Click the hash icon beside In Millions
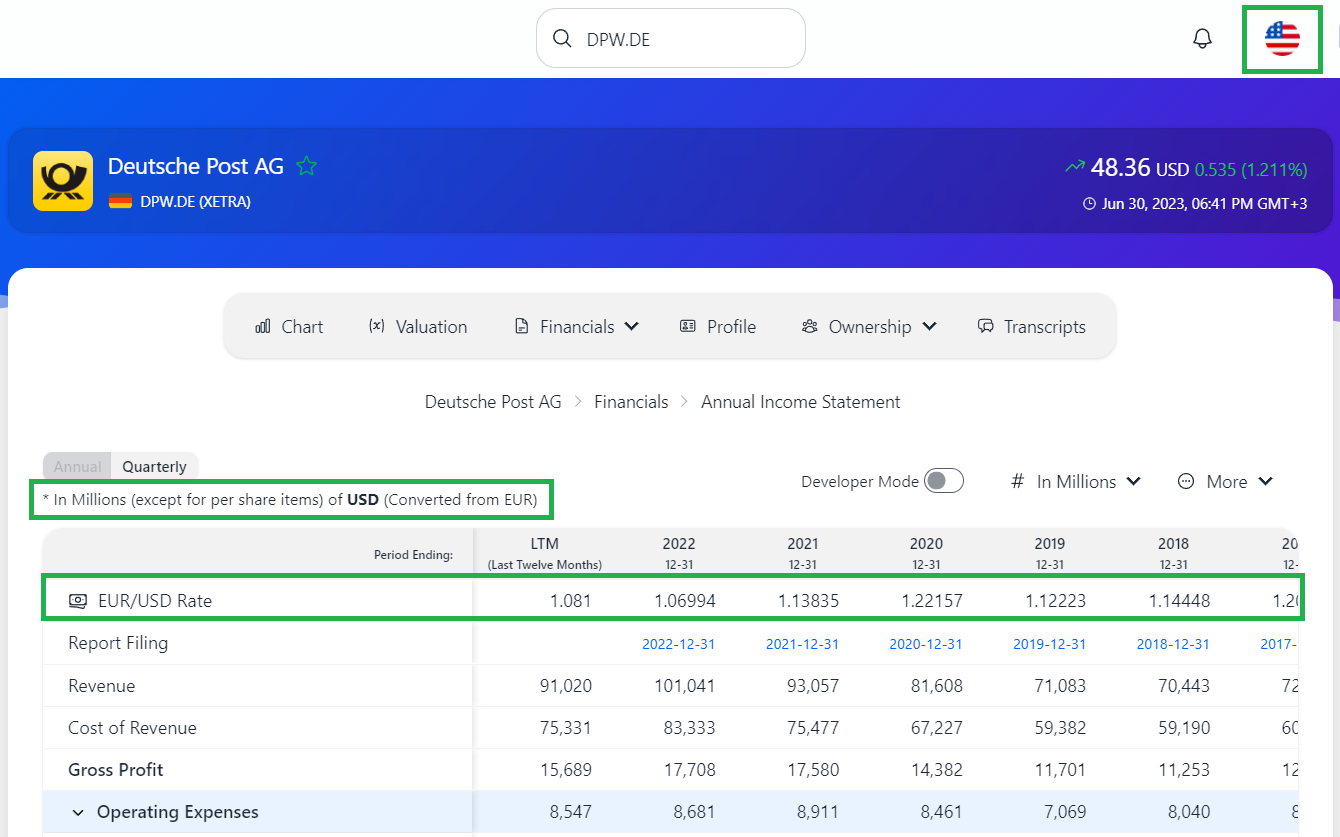Image resolution: width=1340 pixels, height=837 pixels. (x=1018, y=481)
